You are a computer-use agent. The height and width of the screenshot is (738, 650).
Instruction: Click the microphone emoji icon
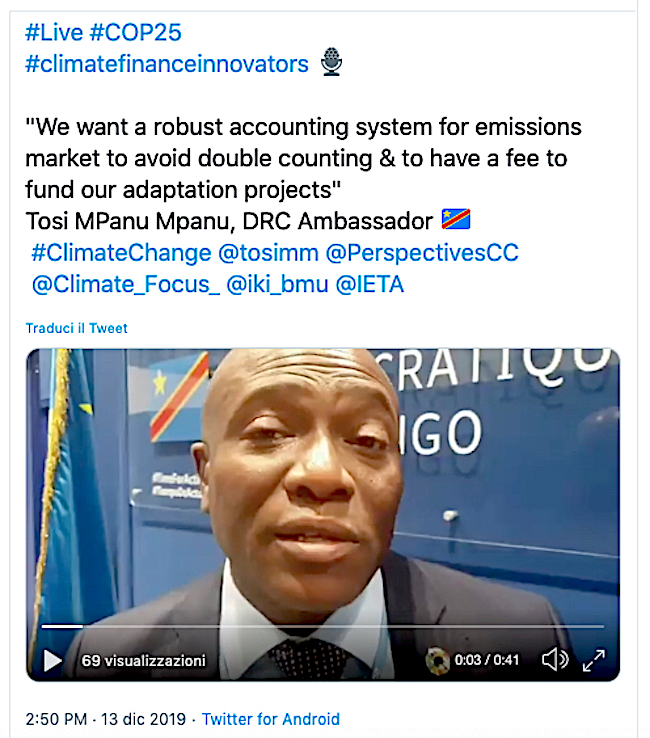coord(331,64)
